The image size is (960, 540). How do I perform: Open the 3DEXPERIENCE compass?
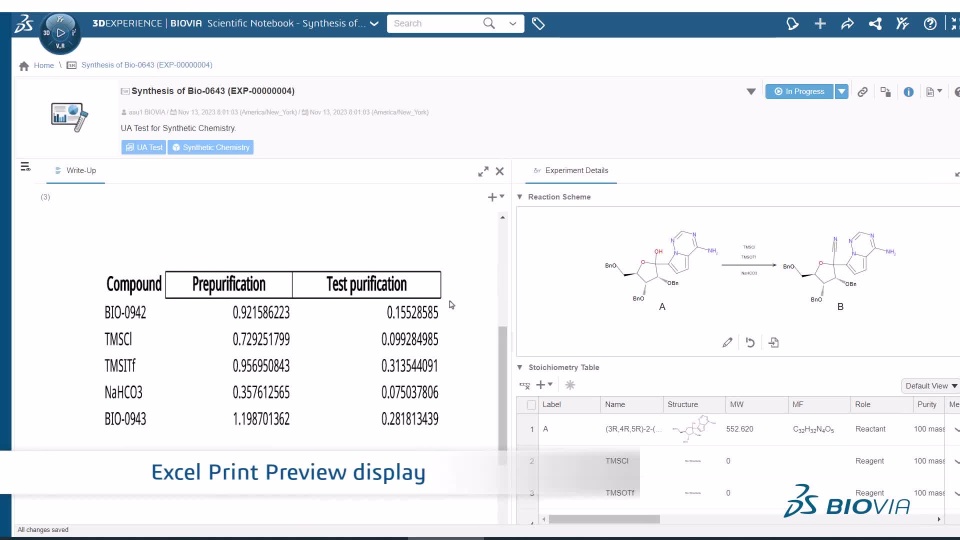tap(60, 32)
